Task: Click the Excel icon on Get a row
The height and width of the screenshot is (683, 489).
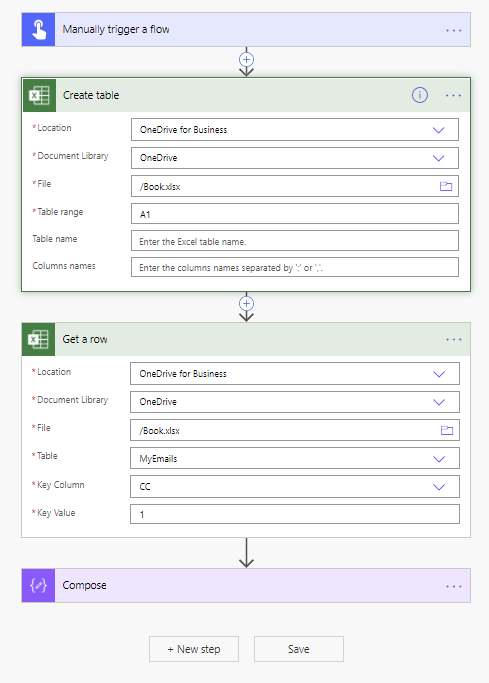Action: pyautogui.click(x=38, y=339)
